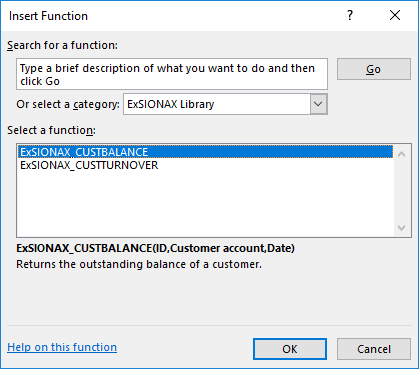Click the question mark help icon
419x369 pixels.
(x=350, y=15)
